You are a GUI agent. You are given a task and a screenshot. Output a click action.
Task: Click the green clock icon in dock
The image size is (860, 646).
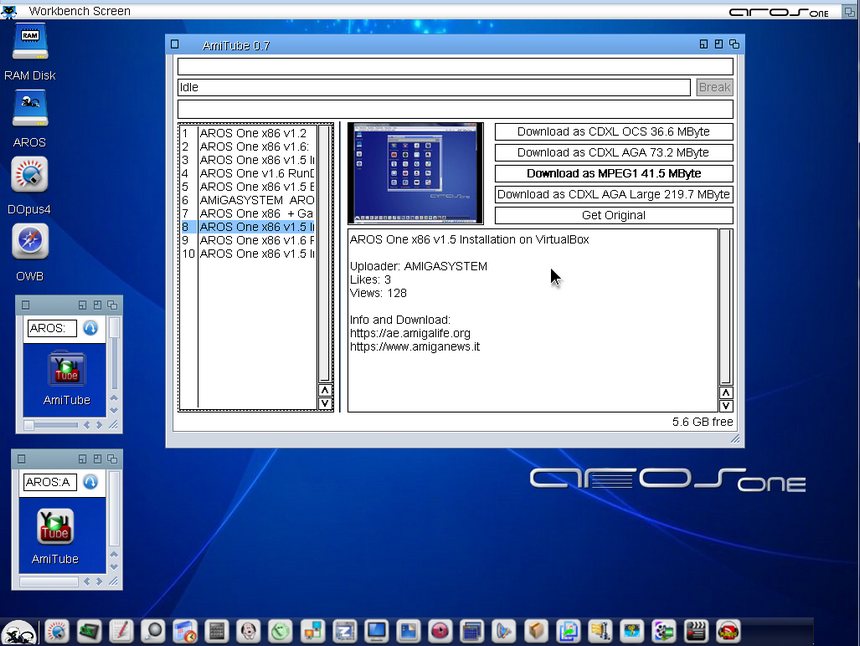[280, 631]
